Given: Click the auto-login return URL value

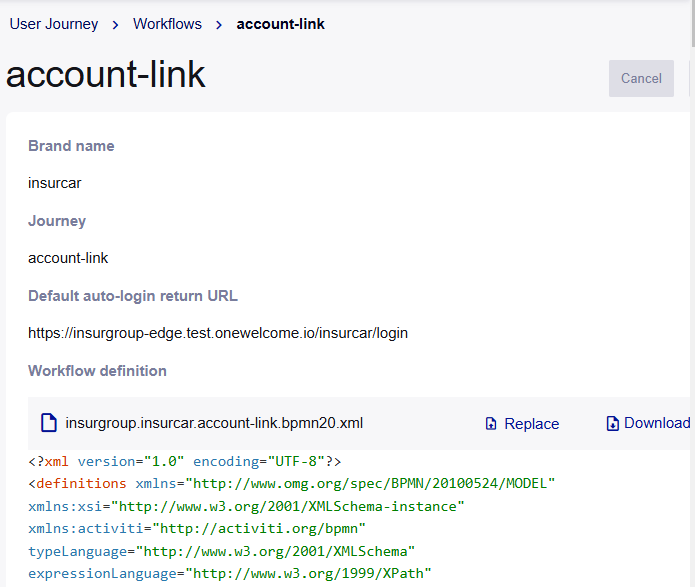Looking at the screenshot, I should (x=218, y=333).
